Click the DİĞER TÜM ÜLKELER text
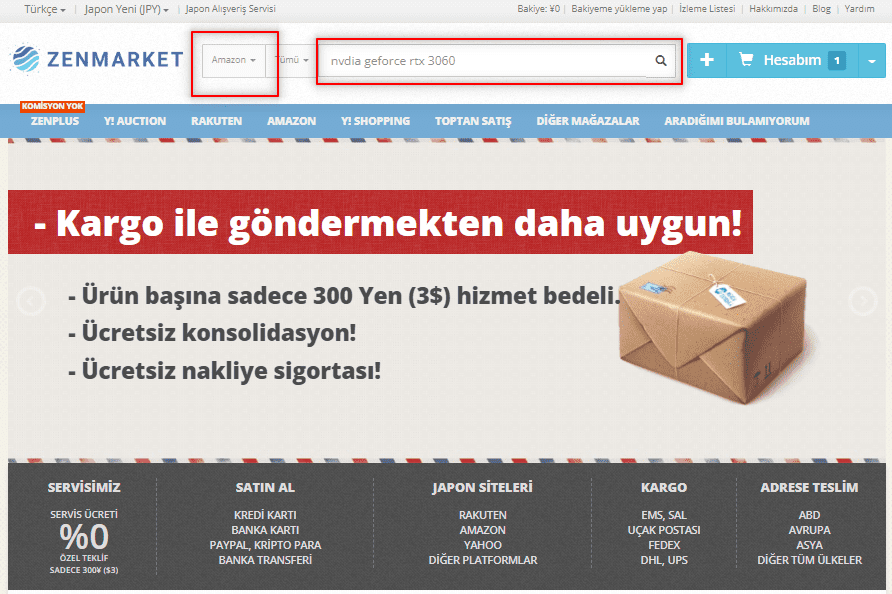This screenshot has width=892, height=594. coord(809,560)
